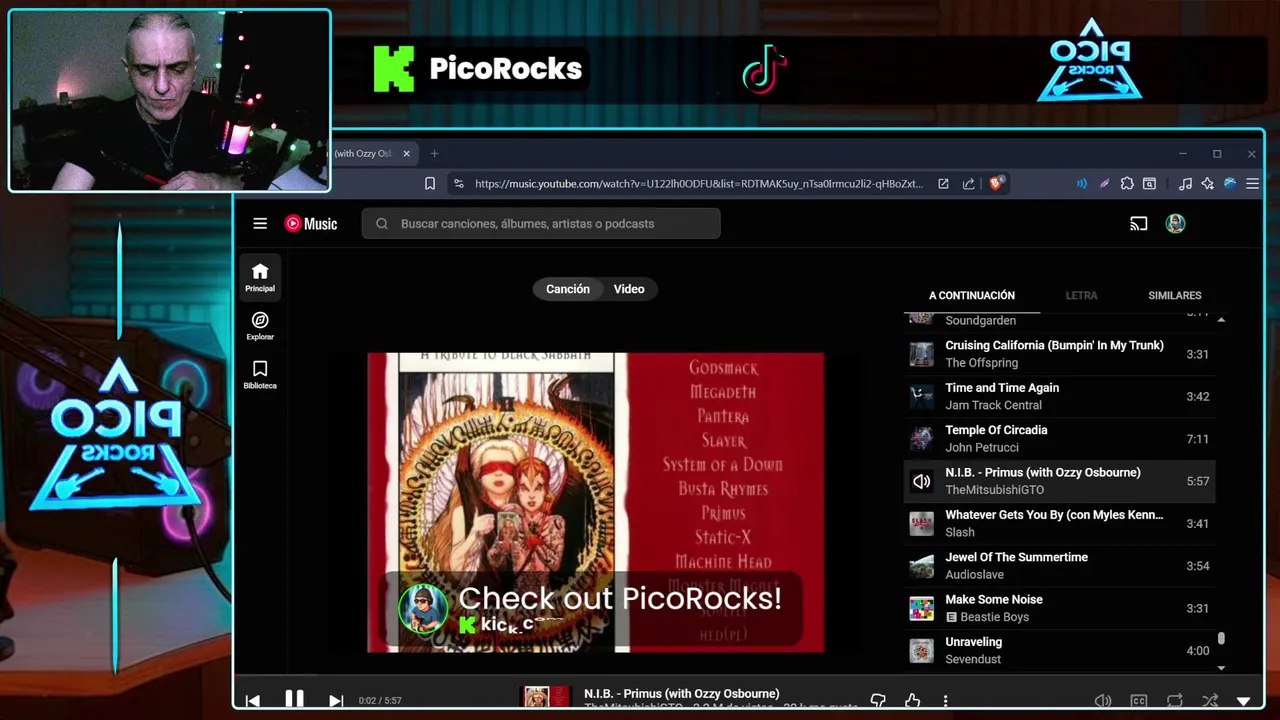Click the Black Sabbath tribute album art
This screenshot has width=1280, height=720.
tap(596, 503)
